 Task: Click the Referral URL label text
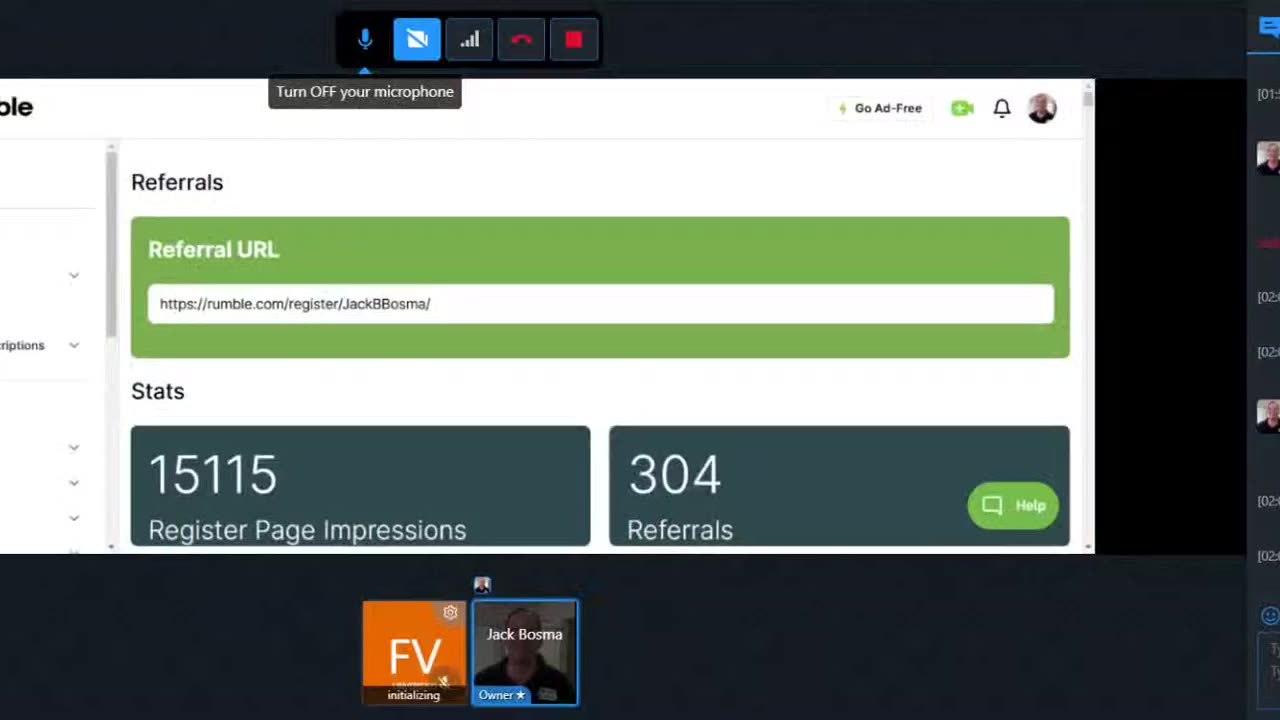click(214, 250)
